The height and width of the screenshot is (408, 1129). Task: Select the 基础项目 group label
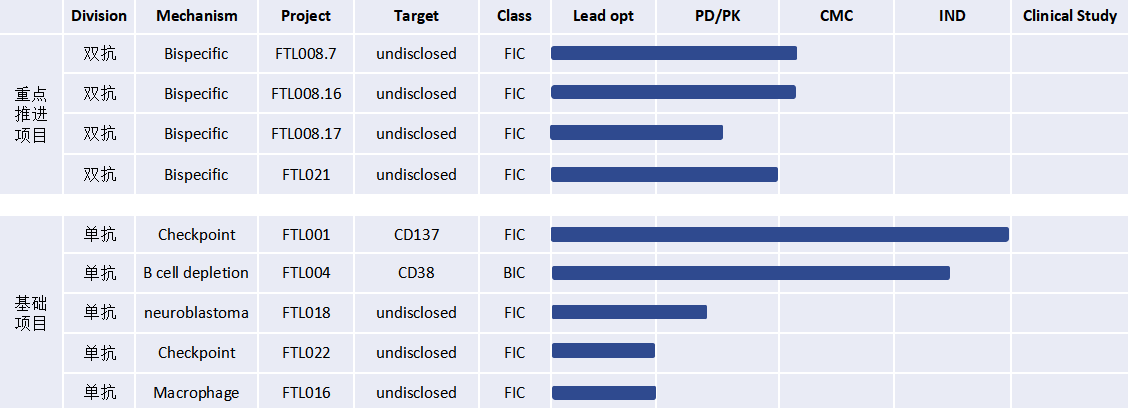(x=30, y=312)
